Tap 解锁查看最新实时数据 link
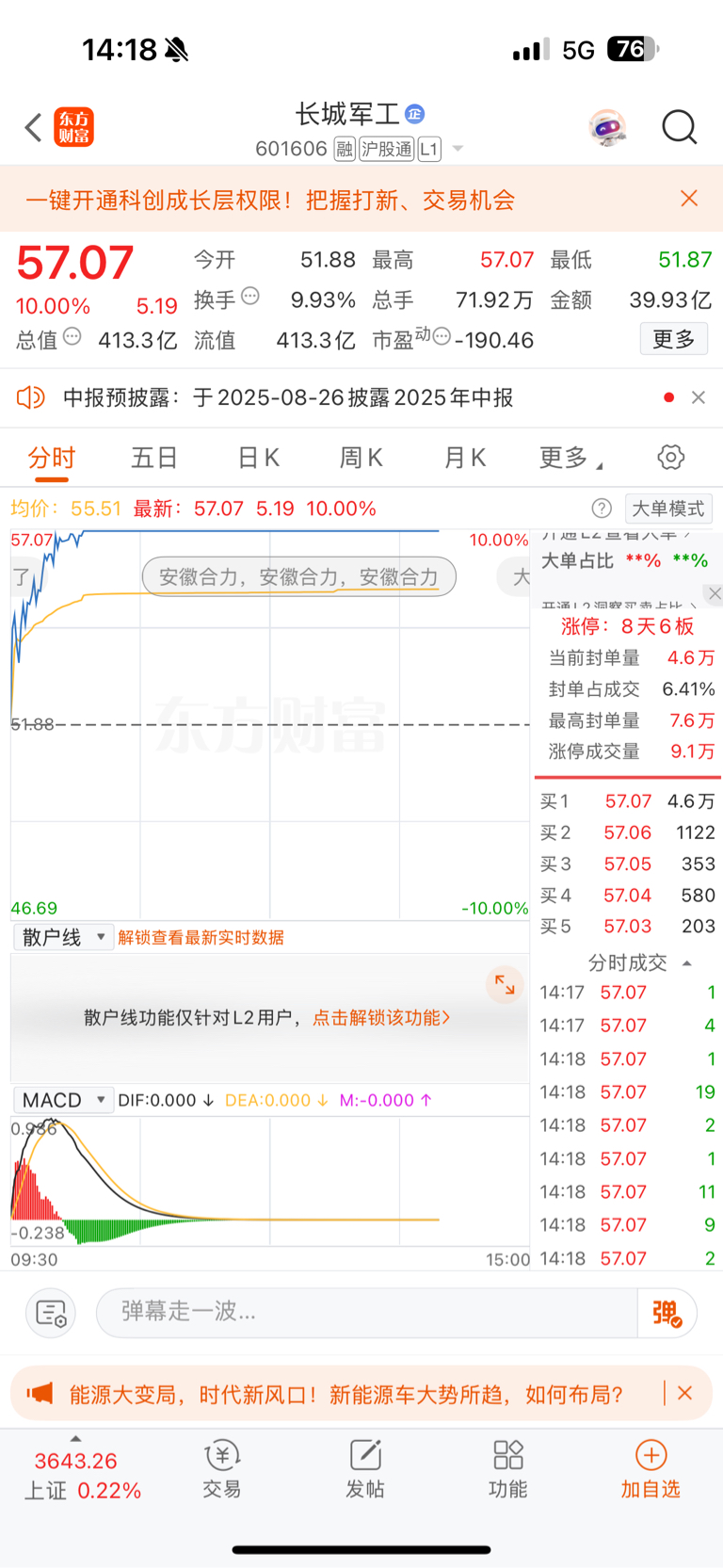 tap(201, 938)
